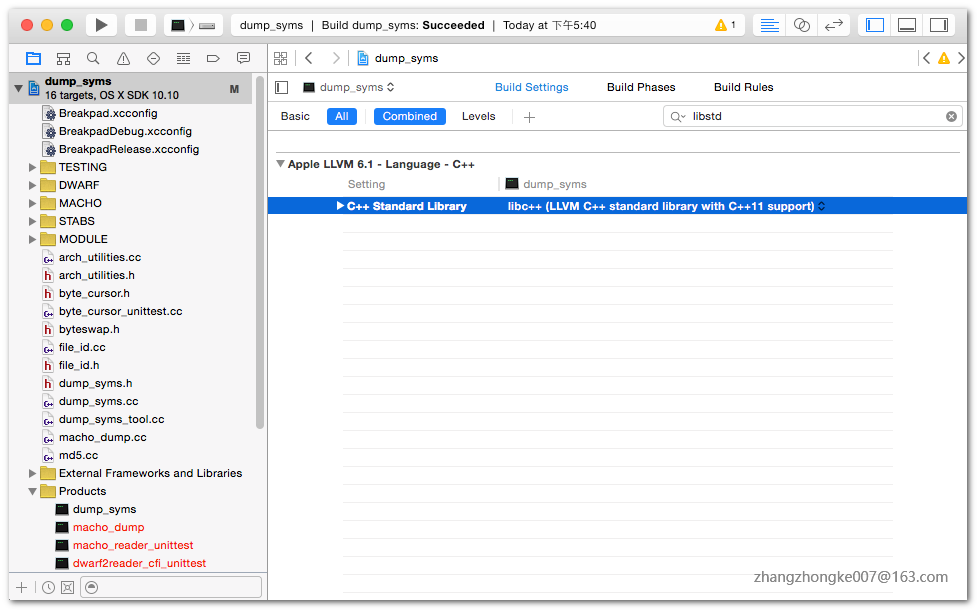Switch to Build Settings tab
This screenshot has width=977, height=610.
click(531, 87)
